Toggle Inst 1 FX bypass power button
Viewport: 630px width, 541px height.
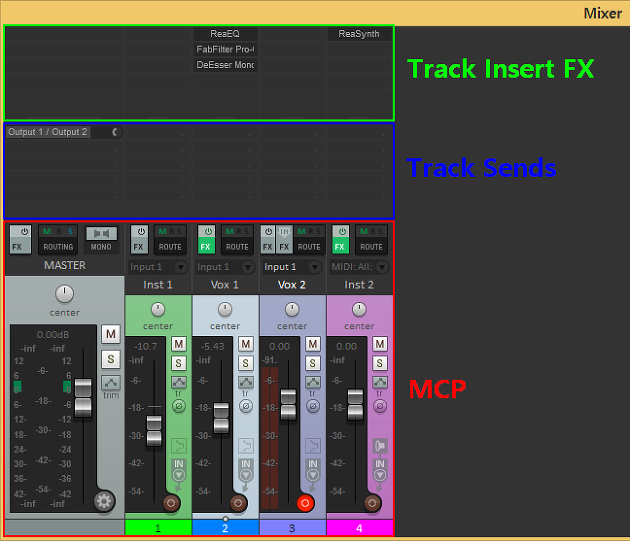[x=141, y=232]
